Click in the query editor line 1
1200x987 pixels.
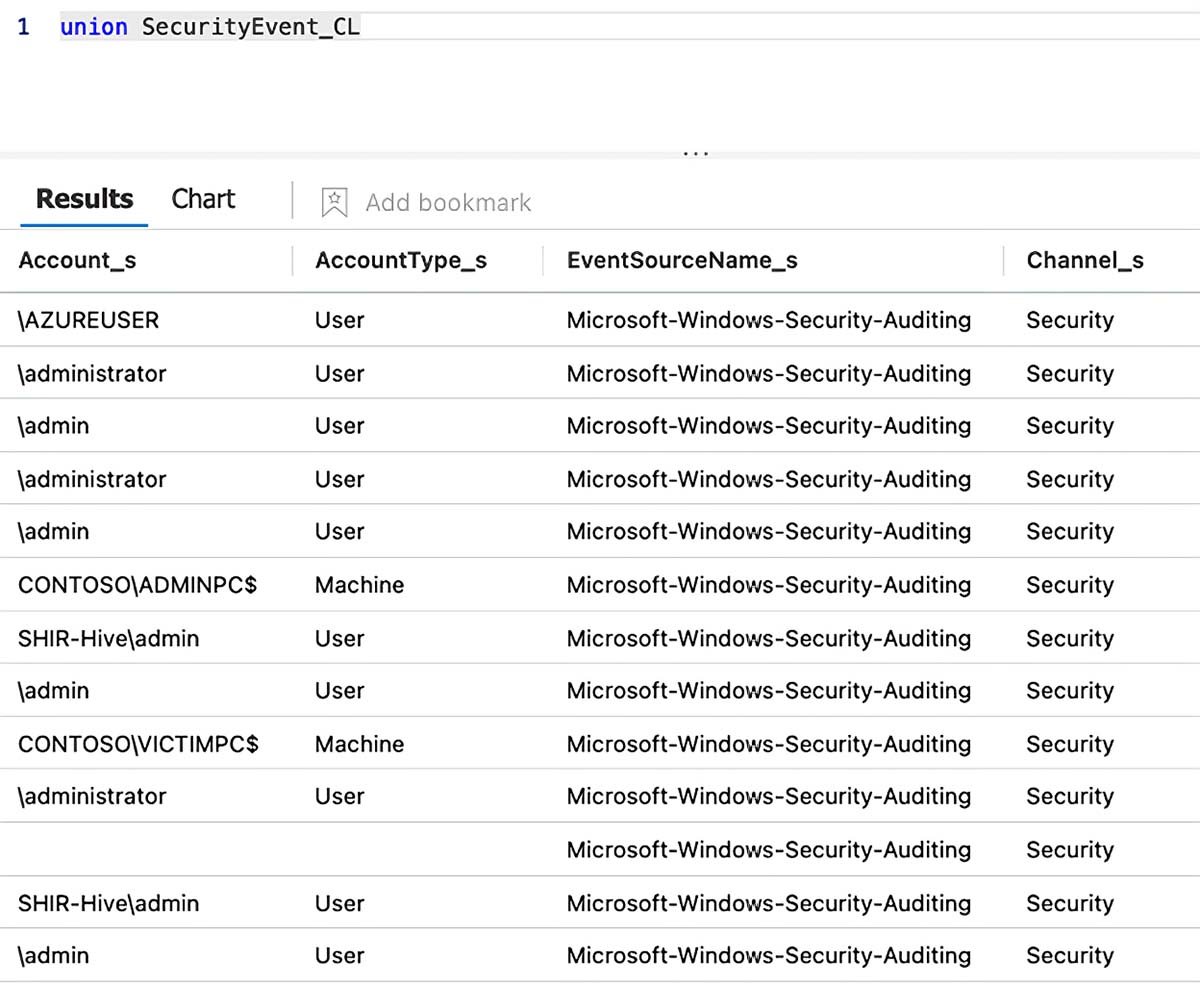coord(600,27)
